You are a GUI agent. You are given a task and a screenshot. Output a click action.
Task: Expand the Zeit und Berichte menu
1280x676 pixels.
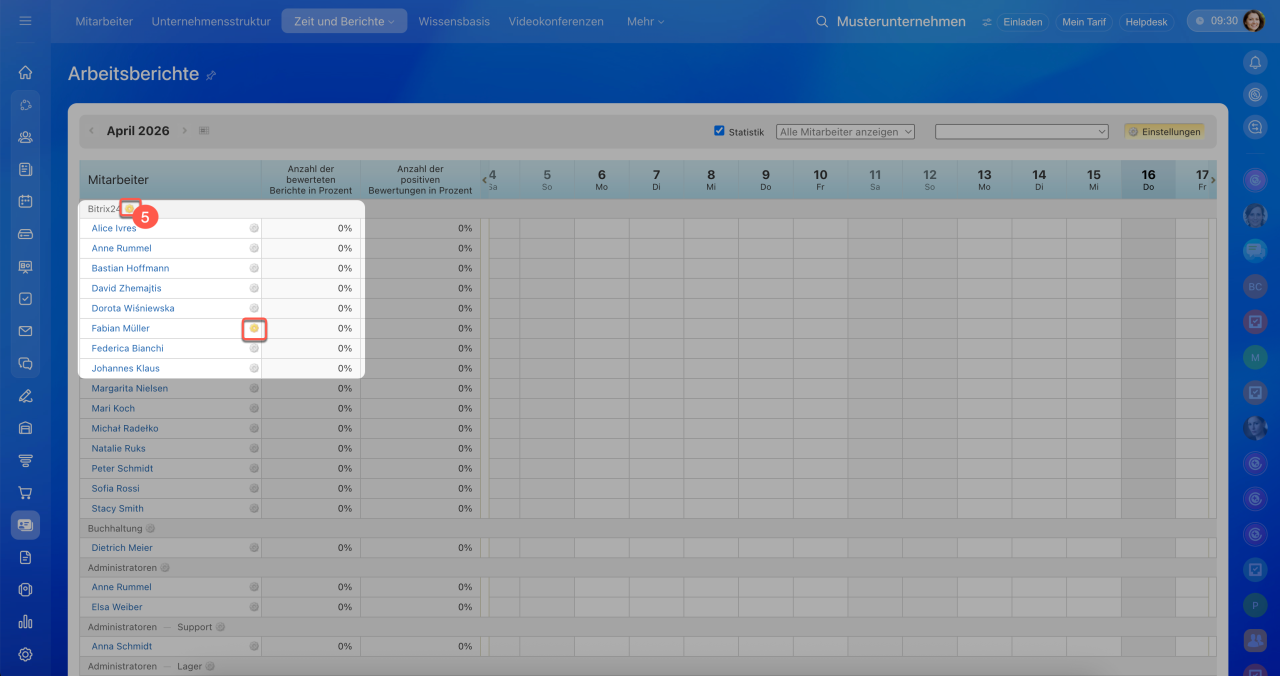tap(344, 21)
